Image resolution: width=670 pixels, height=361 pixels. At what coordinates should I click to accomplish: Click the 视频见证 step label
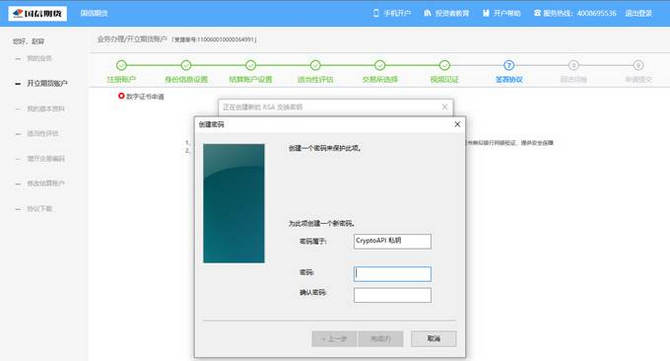(444, 79)
